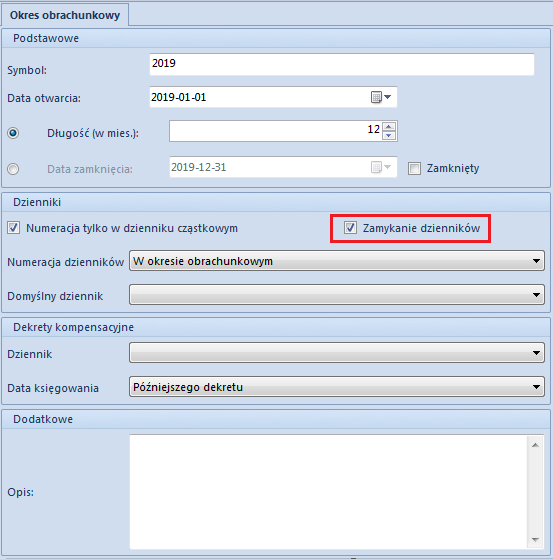
Task: Click the Opis scrollbar down arrow
Action: click(535, 539)
